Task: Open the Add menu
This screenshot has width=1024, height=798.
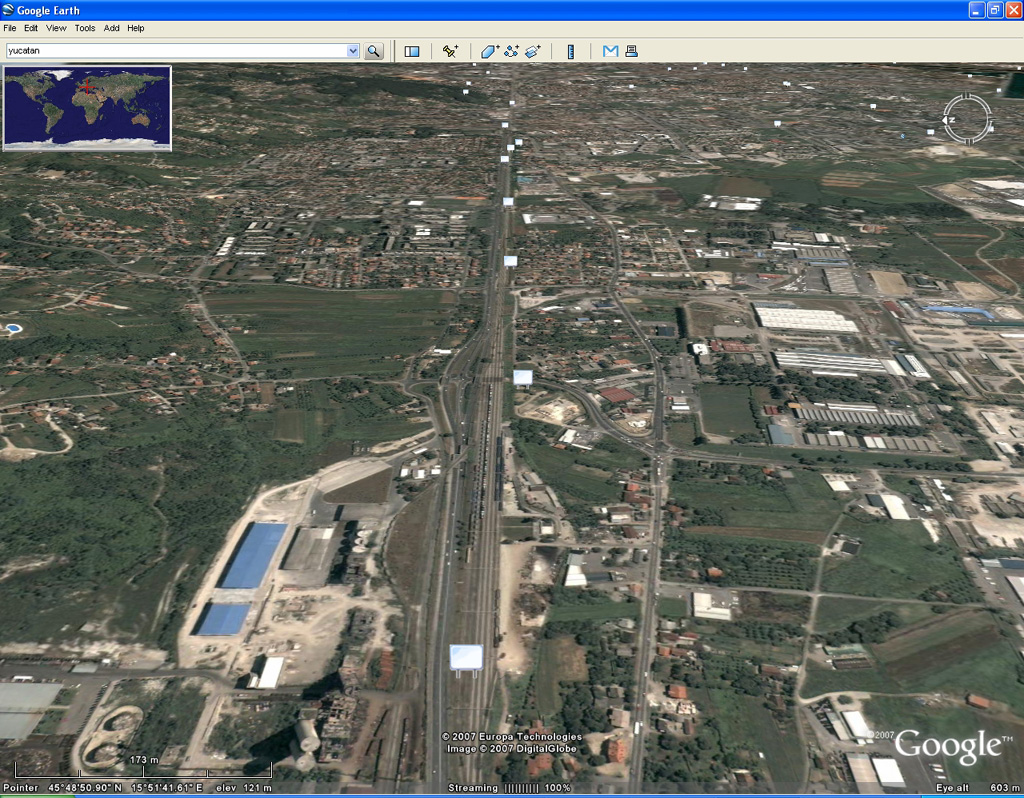Action: [x=111, y=28]
